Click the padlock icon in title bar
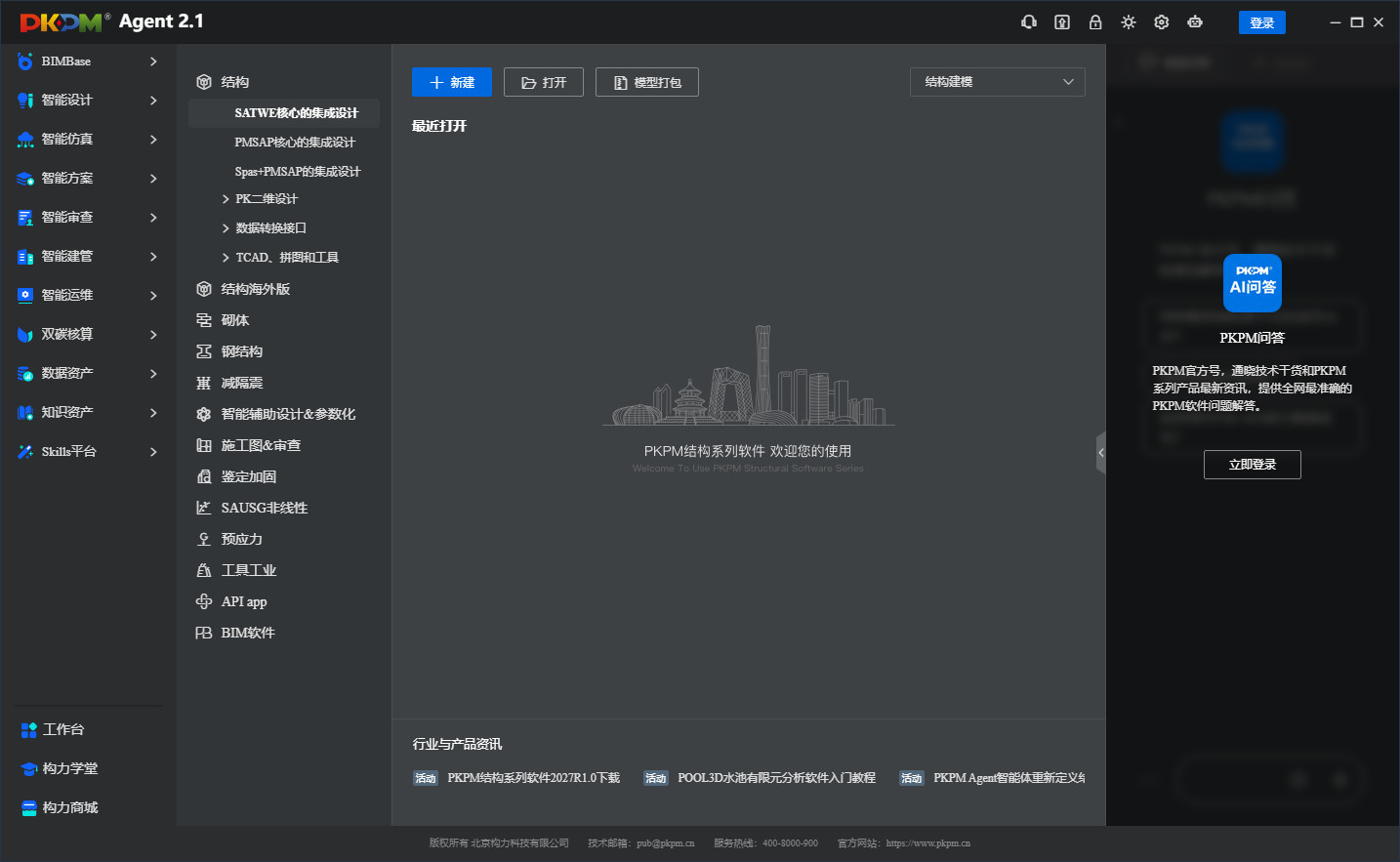The height and width of the screenshot is (862, 1400). (x=1095, y=22)
